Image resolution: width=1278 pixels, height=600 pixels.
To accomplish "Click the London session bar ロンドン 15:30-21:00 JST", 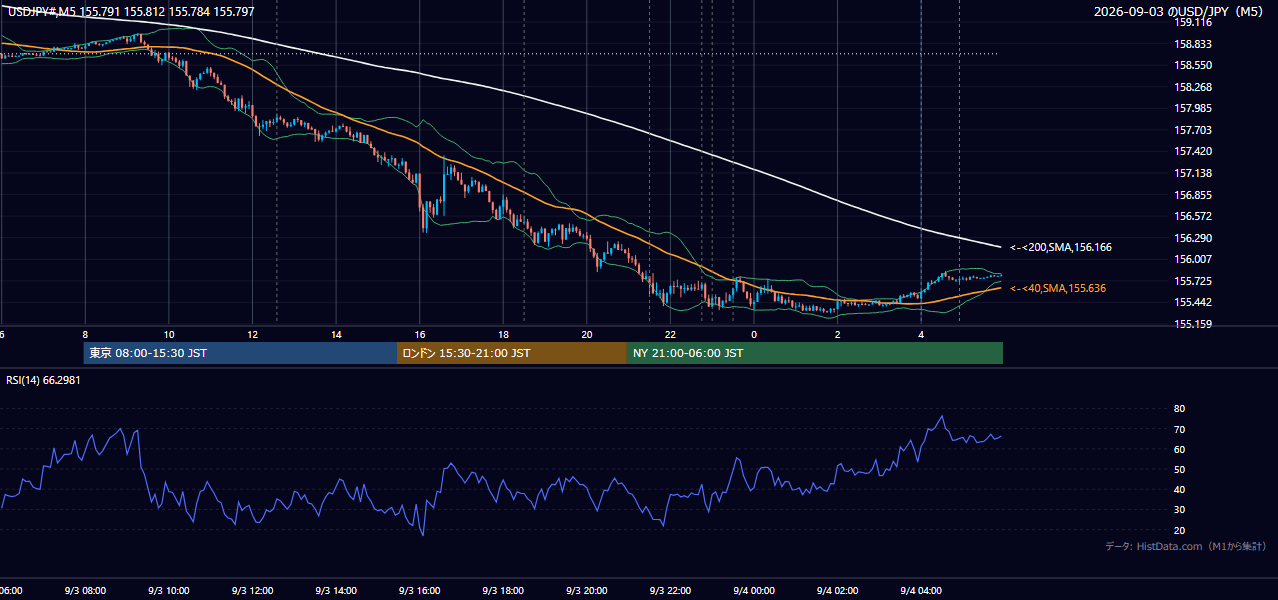I will point(512,353).
